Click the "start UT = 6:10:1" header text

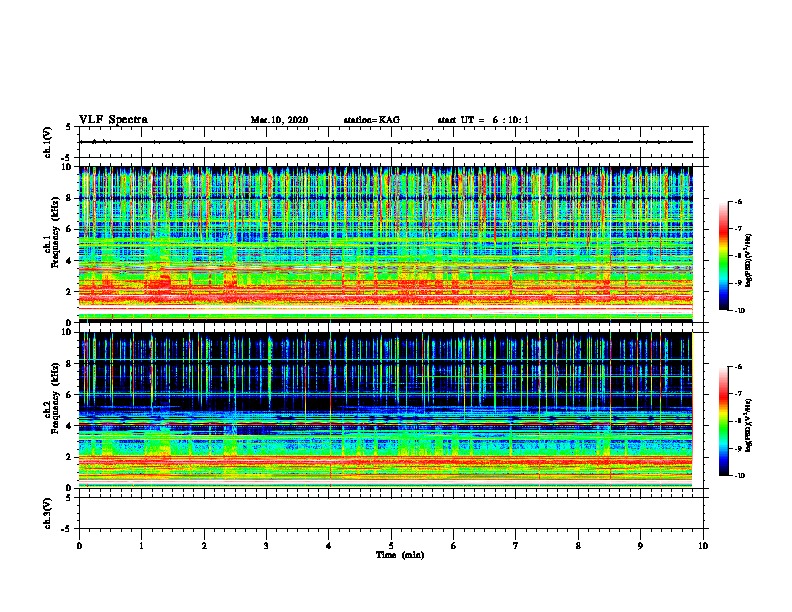483,120
